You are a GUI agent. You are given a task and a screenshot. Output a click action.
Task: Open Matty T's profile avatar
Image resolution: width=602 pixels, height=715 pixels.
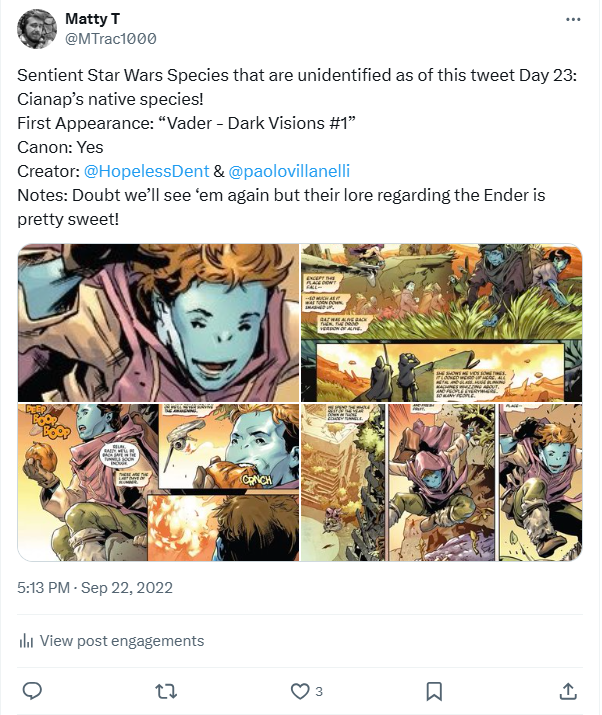click(x=36, y=28)
